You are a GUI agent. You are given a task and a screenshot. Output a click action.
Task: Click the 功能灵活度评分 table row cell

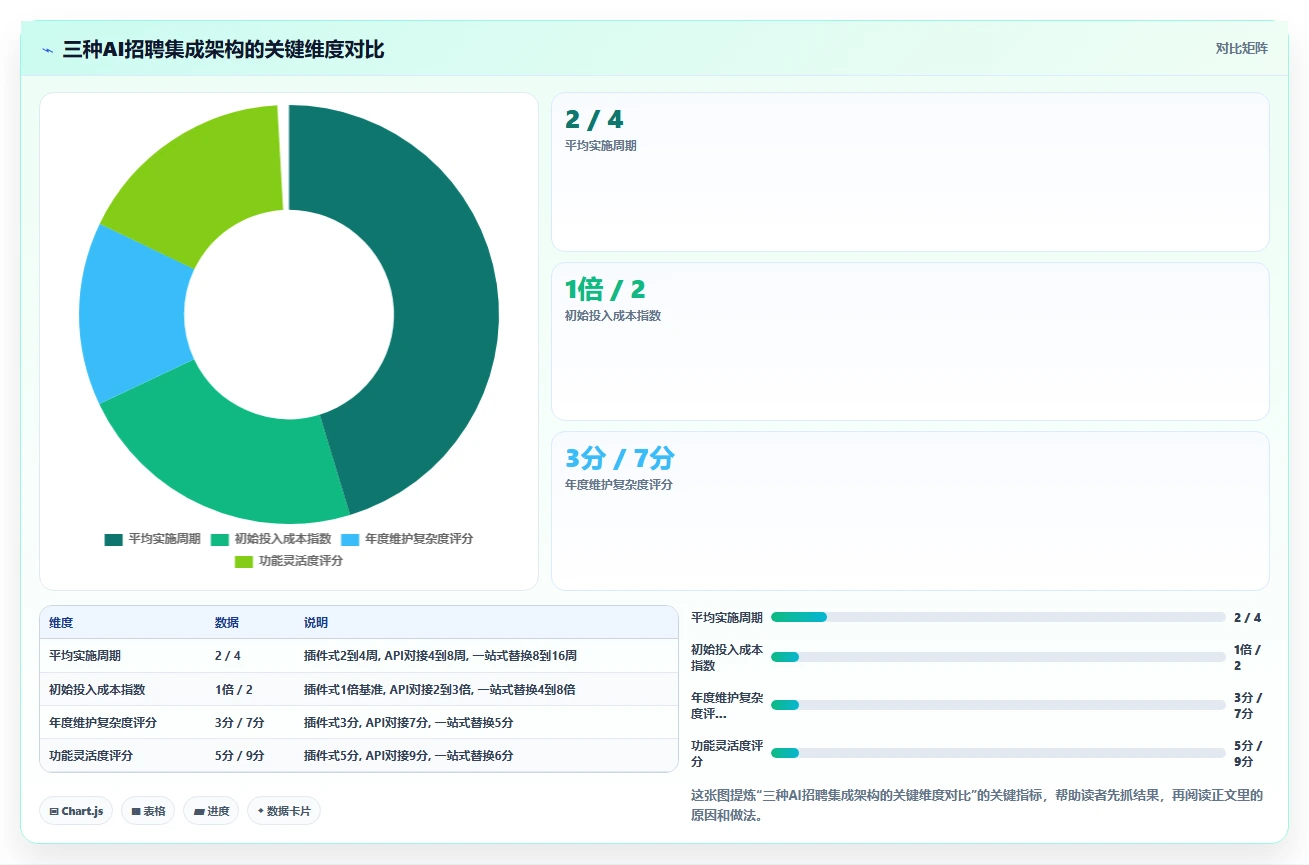[x=91, y=756]
